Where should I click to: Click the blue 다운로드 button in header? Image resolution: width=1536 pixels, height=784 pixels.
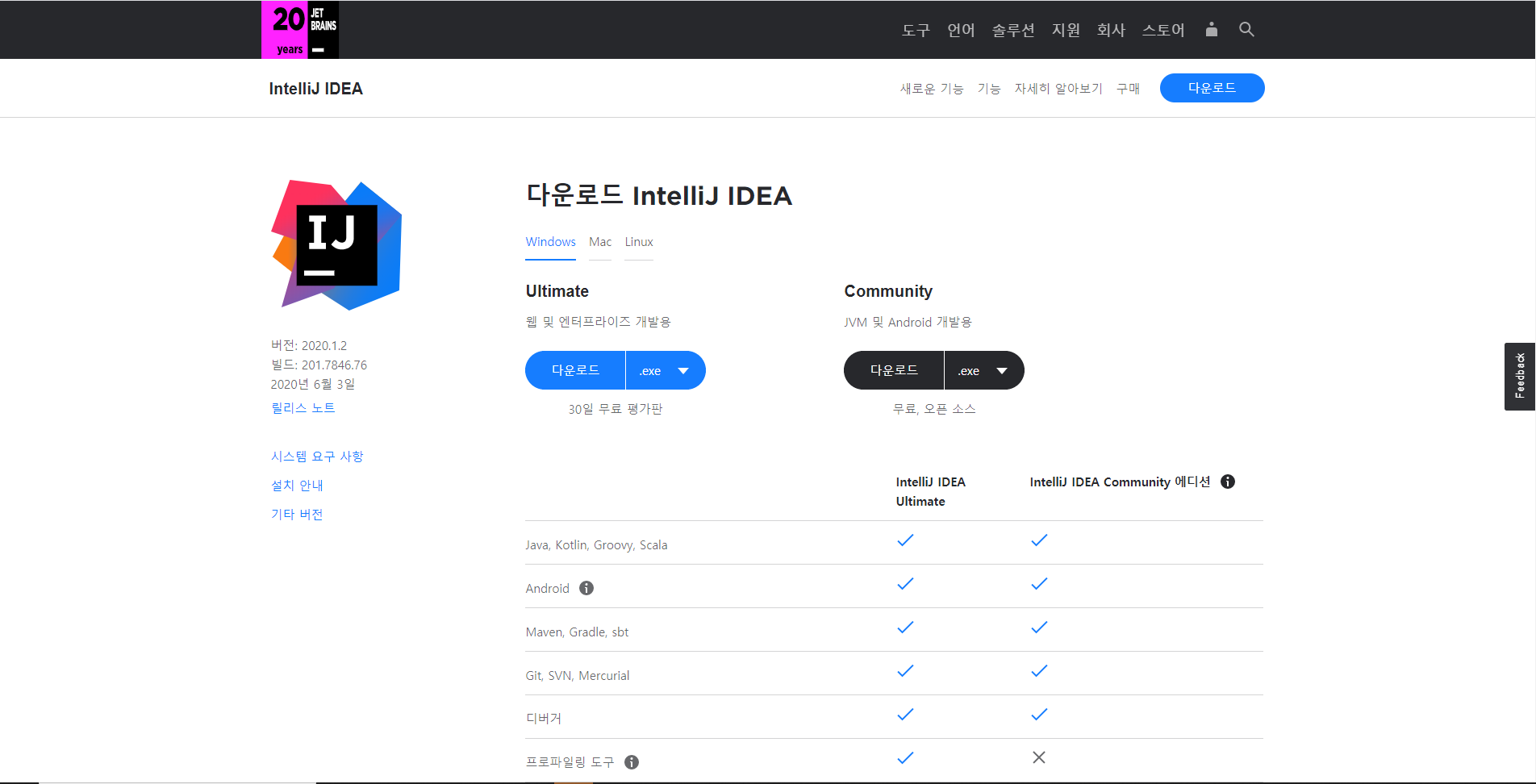click(x=1212, y=88)
